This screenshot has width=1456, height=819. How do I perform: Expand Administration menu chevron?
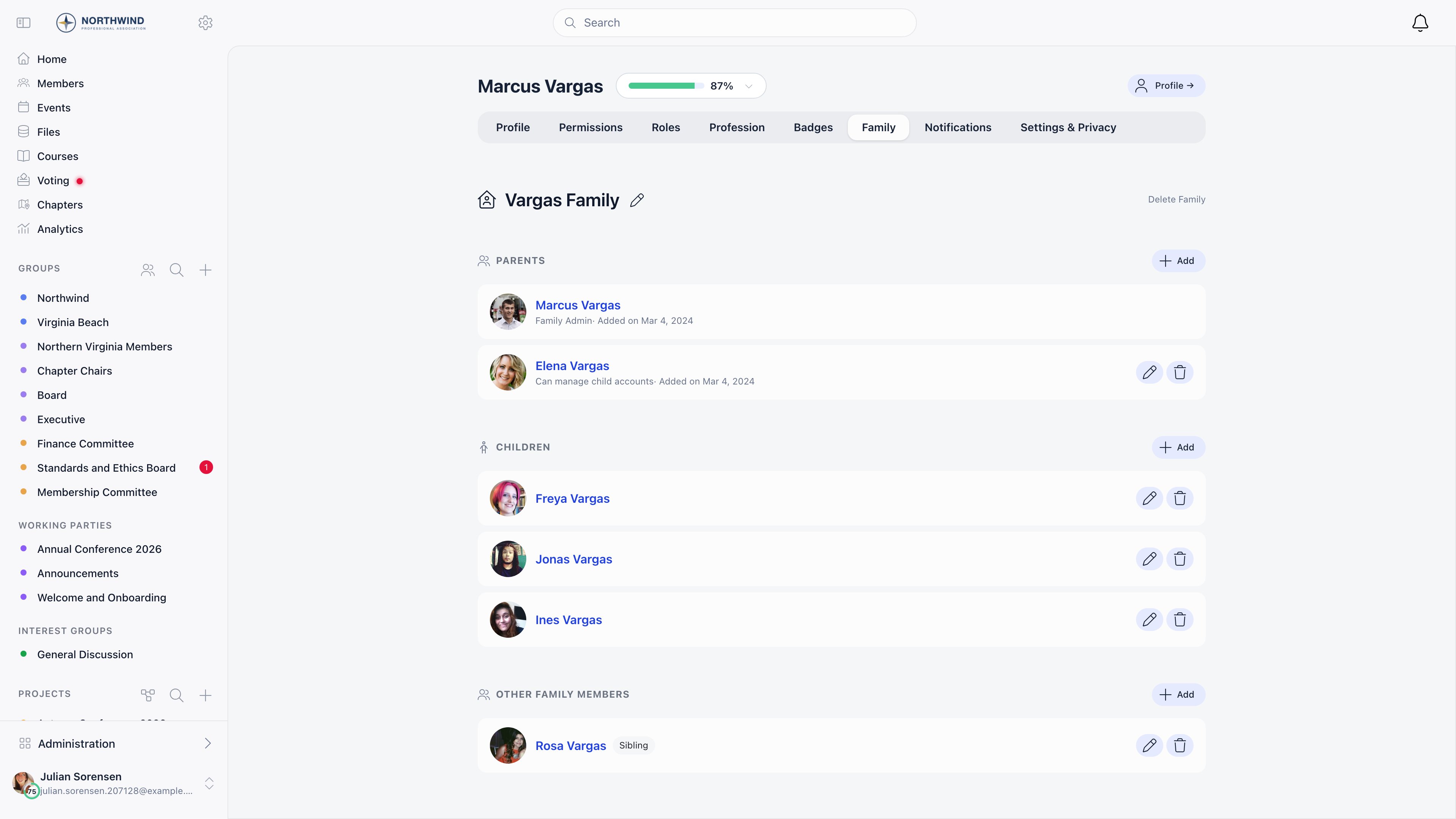(x=207, y=743)
